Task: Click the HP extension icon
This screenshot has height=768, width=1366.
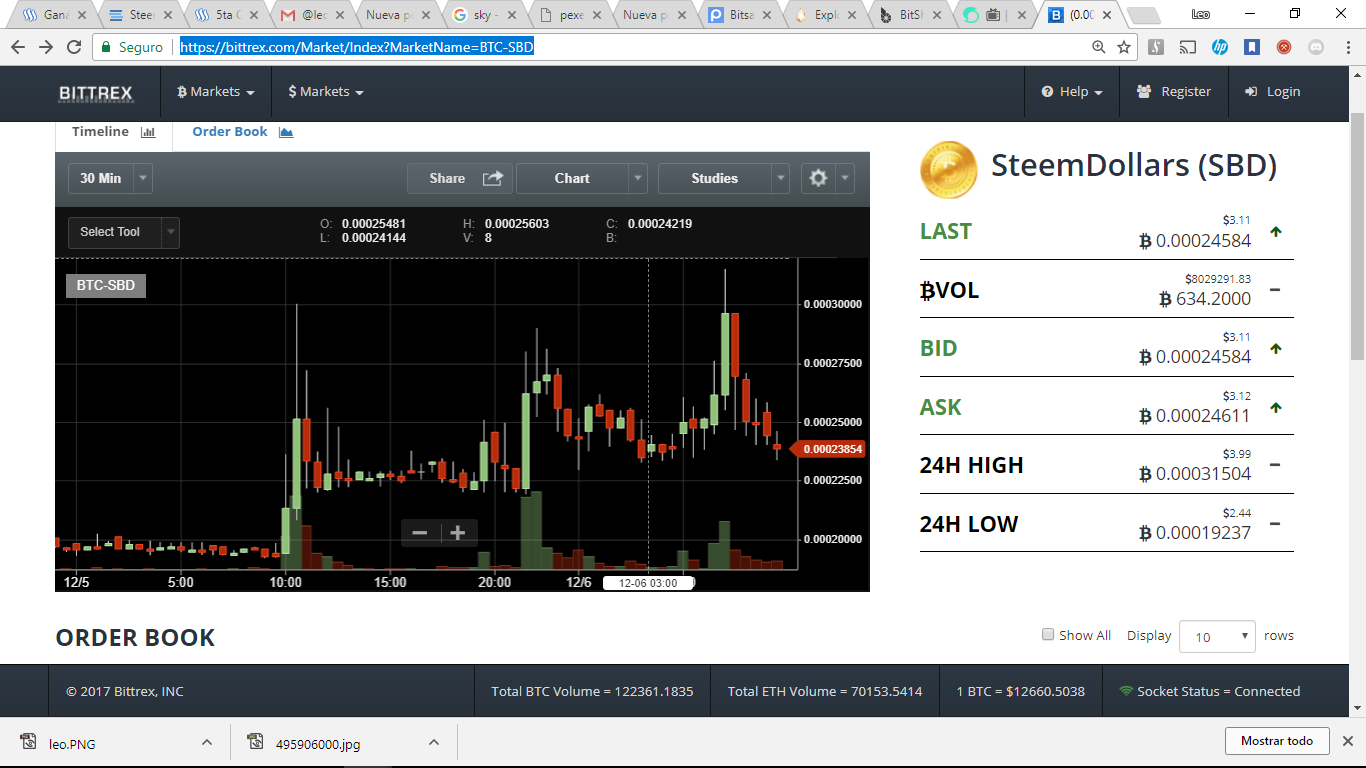Action: point(1220,47)
